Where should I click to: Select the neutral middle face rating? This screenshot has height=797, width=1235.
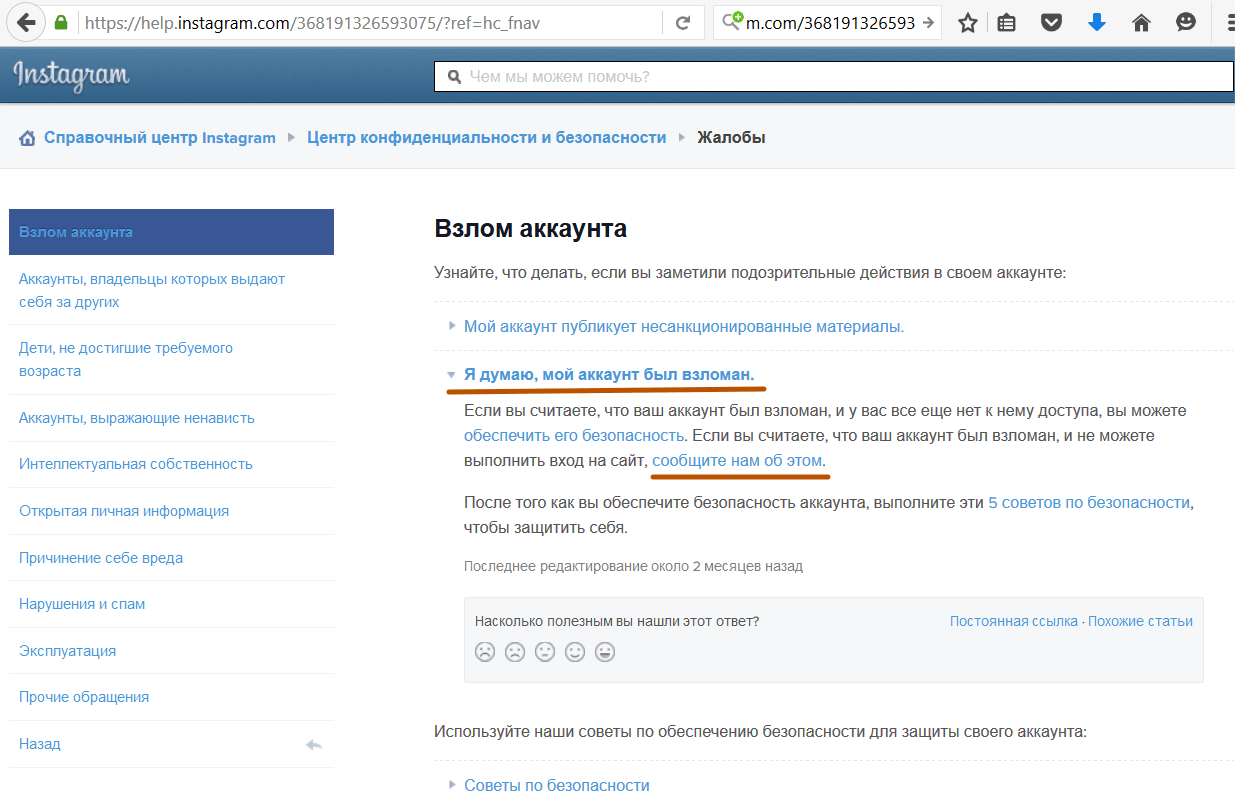[x=545, y=652]
